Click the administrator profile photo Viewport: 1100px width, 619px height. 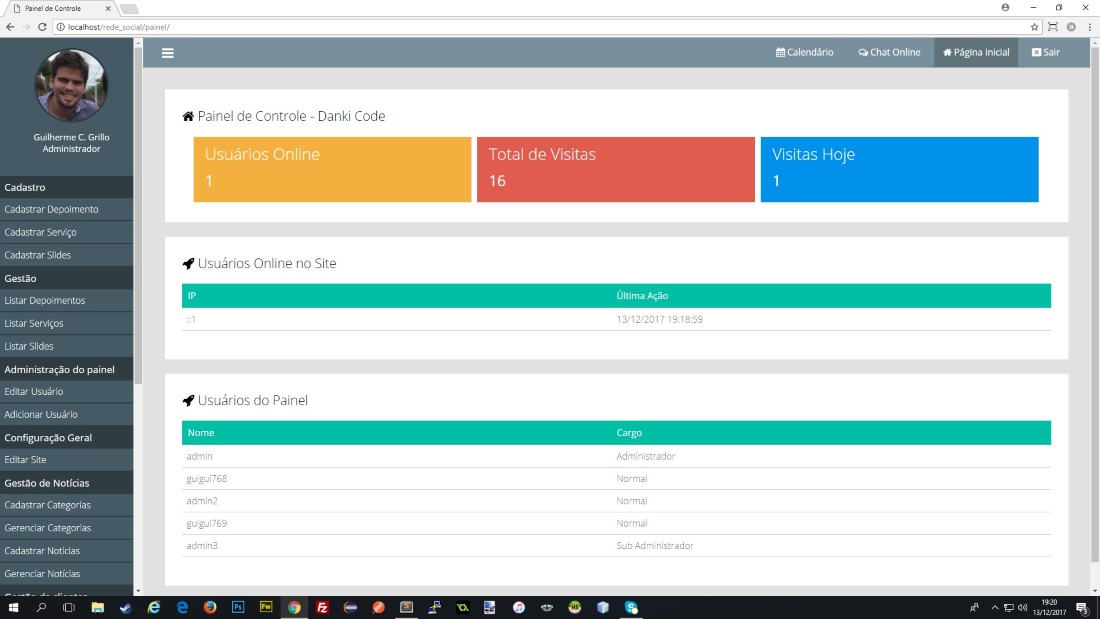pyautogui.click(x=70, y=86)
